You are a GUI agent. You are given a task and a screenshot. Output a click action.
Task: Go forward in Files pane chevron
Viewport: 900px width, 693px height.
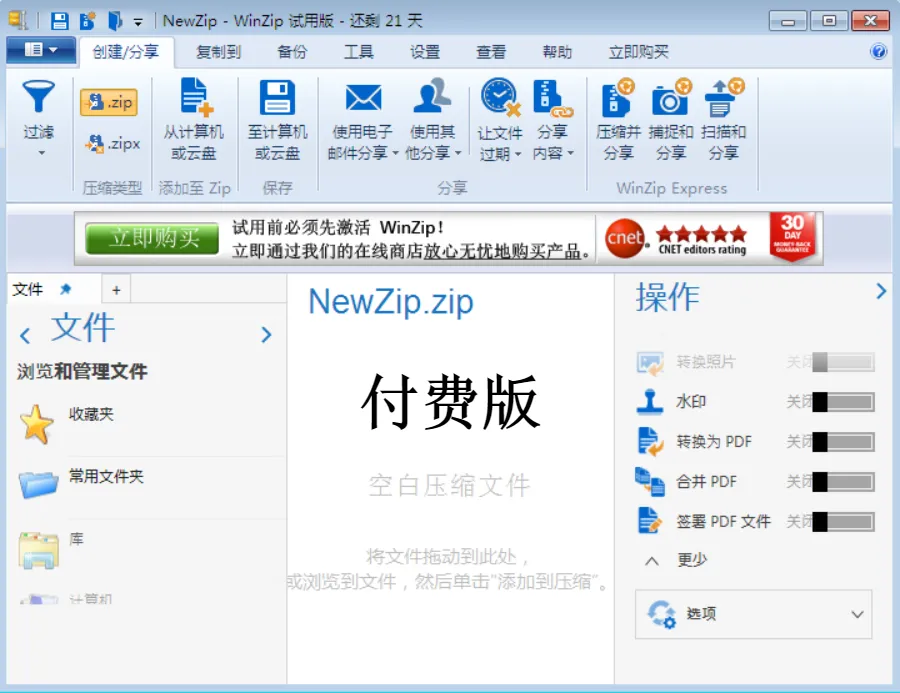pos(266,334)
